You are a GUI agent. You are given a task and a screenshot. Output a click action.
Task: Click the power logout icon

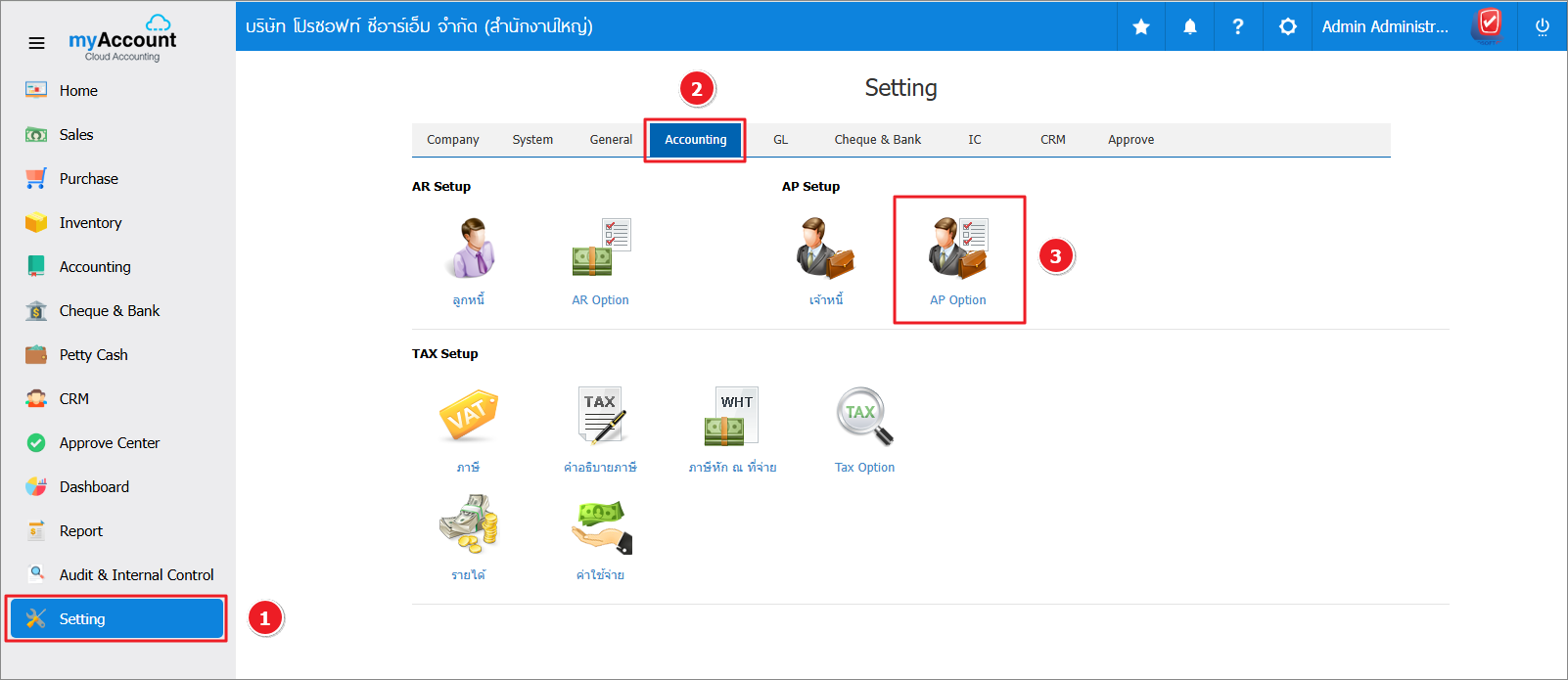(1543, 26)
